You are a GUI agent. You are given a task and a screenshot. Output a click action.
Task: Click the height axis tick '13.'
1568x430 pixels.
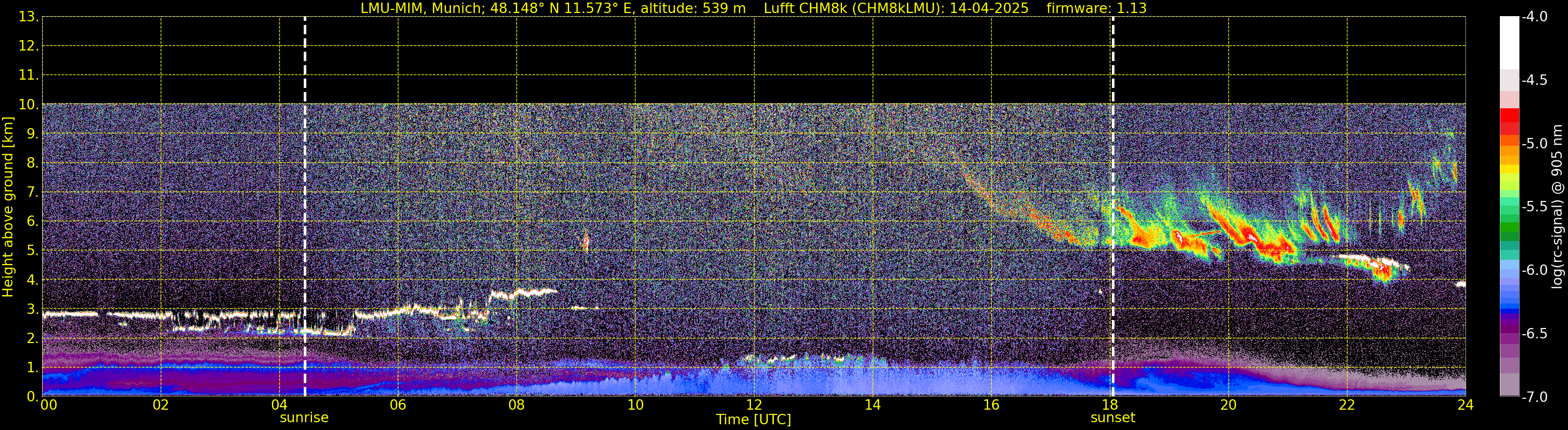29,17
